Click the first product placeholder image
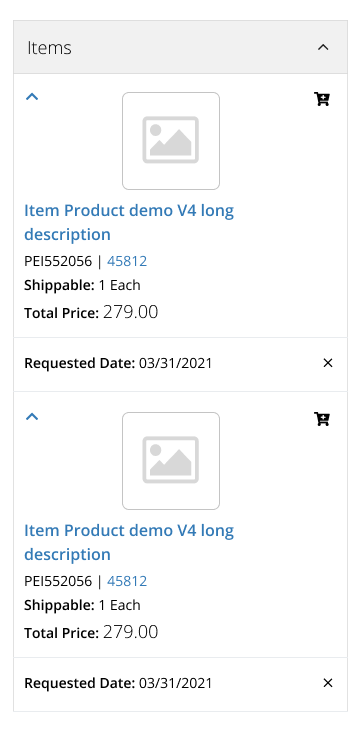Viewport: 360px width, 744px height. (x=171, y=141)
